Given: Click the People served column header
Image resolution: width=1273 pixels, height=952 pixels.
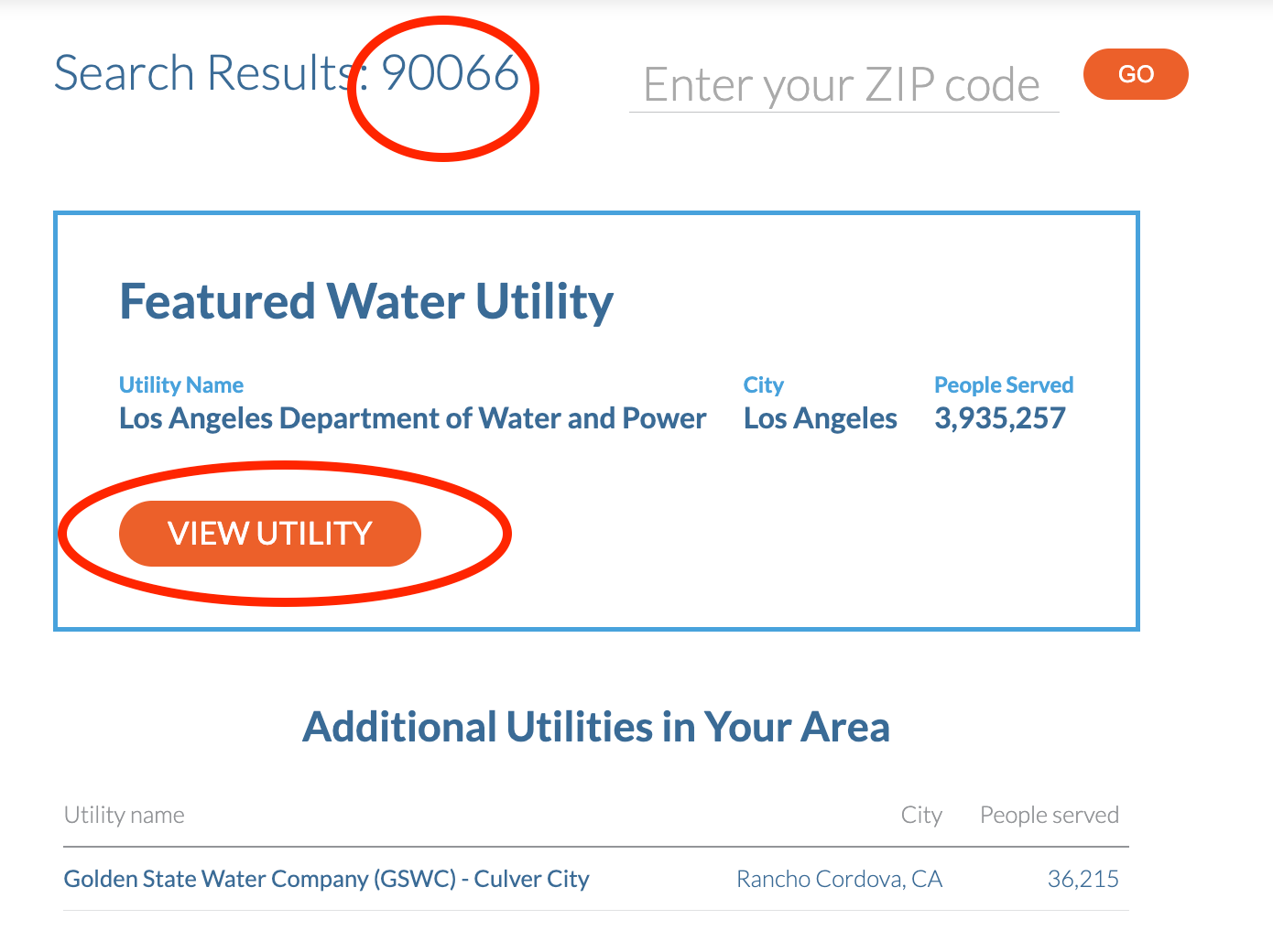Looking at the screenshot, I should [x=1049, y=815].
